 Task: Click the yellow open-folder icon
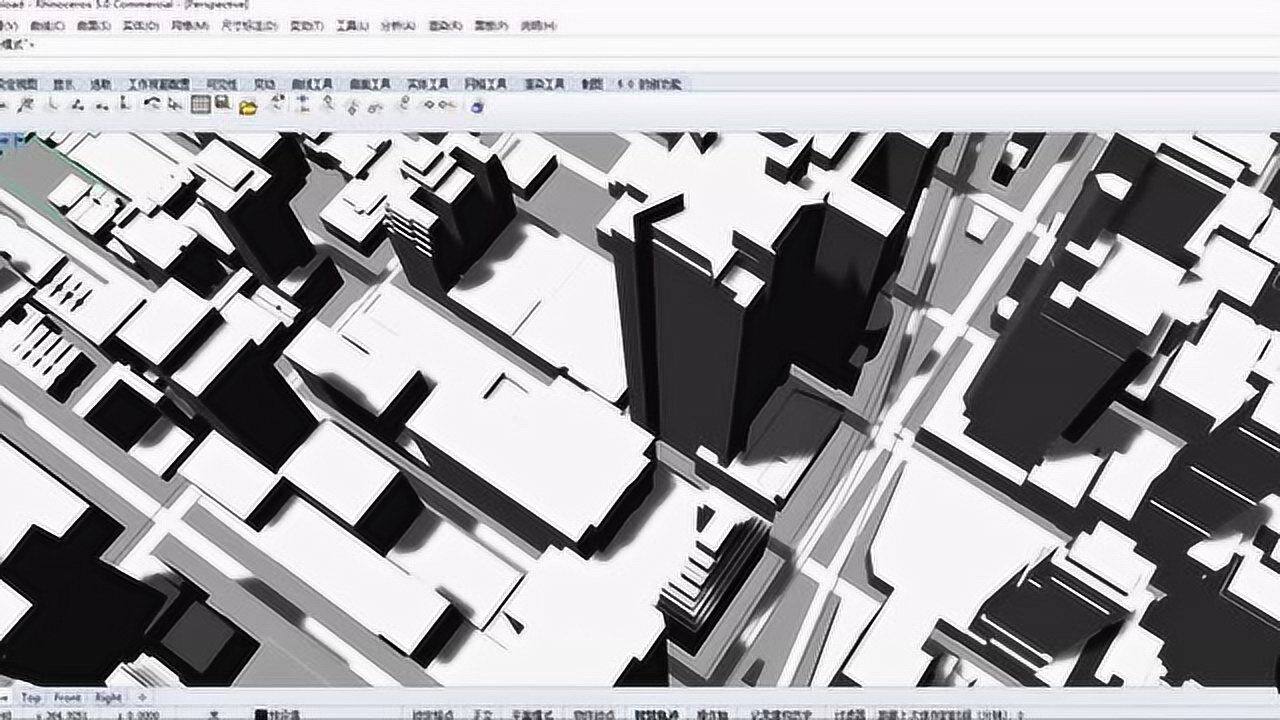(248, 106)
